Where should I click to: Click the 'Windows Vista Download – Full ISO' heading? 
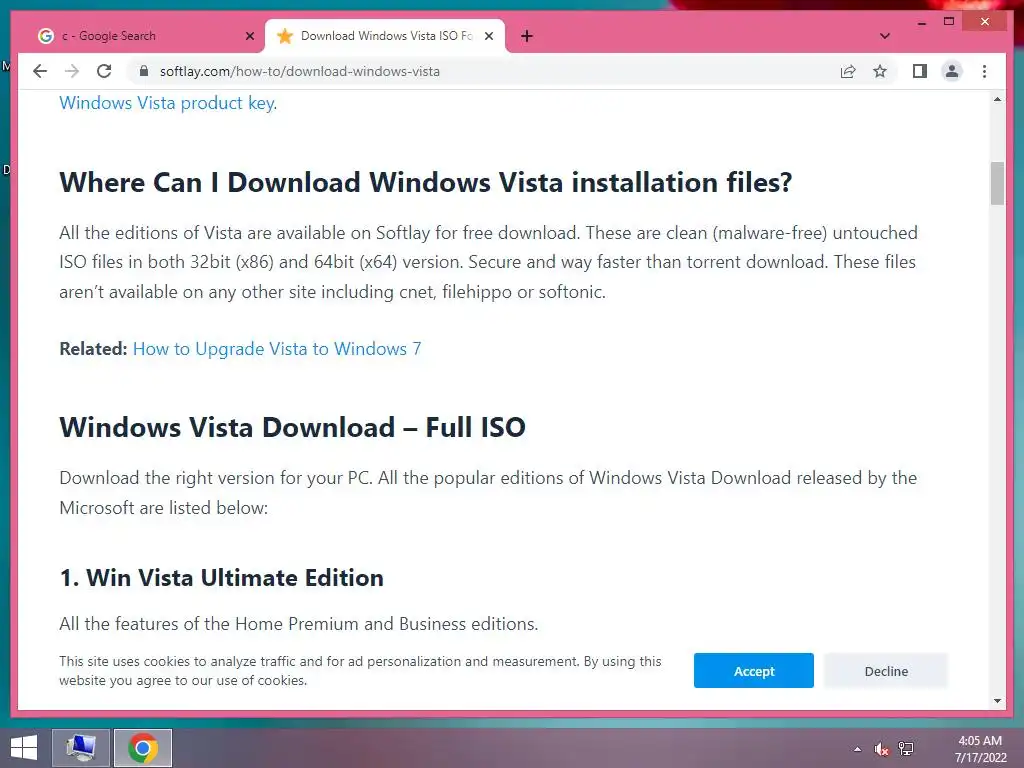click(x=293, y=427)
